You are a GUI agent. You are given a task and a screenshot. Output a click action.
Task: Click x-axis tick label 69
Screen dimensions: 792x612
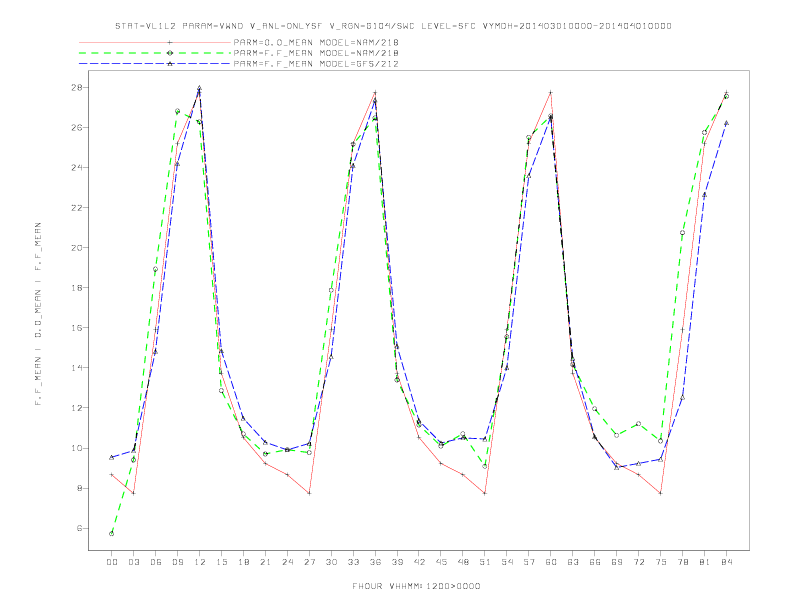click(x=617, y=562)
